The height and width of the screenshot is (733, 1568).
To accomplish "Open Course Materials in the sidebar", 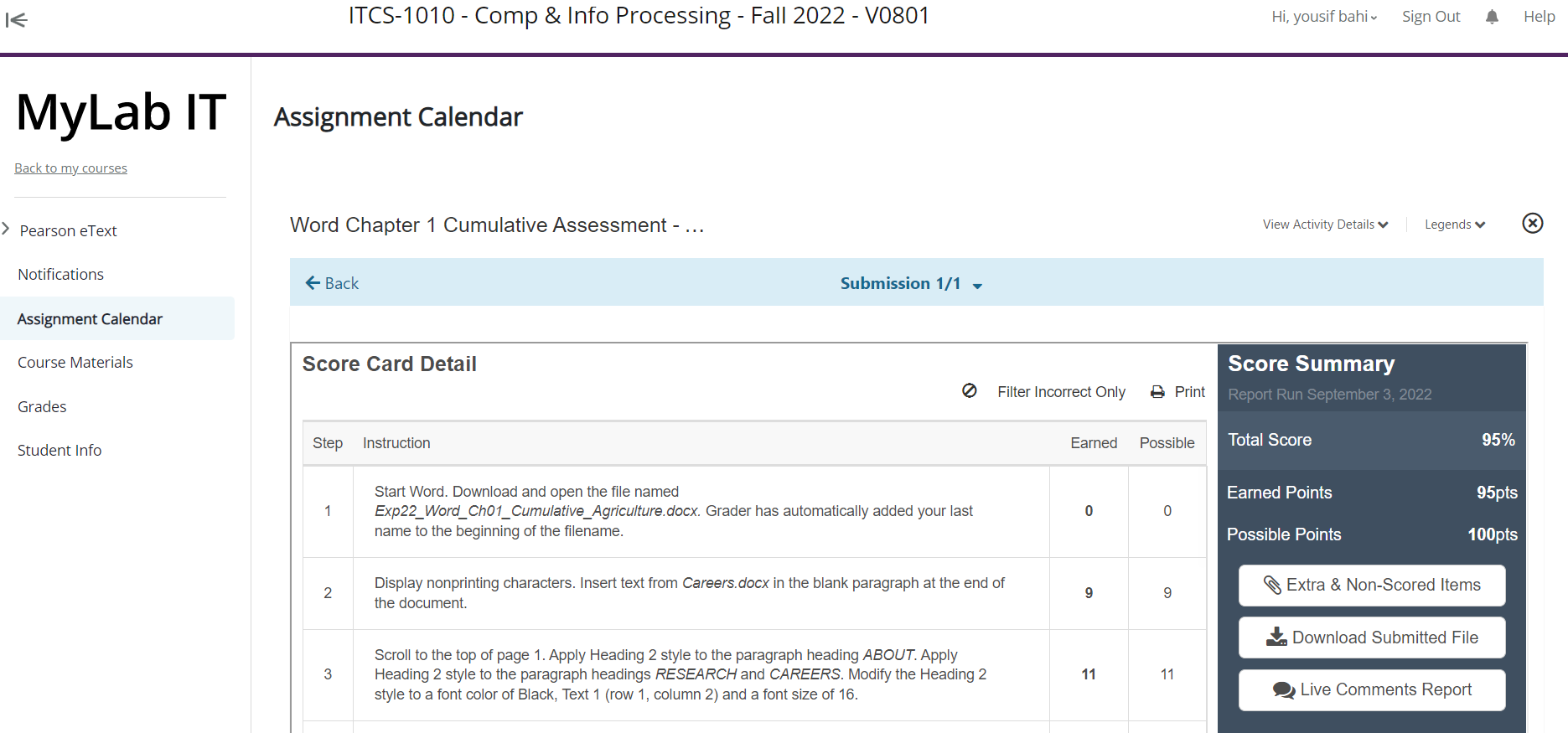I will (75, 362).
